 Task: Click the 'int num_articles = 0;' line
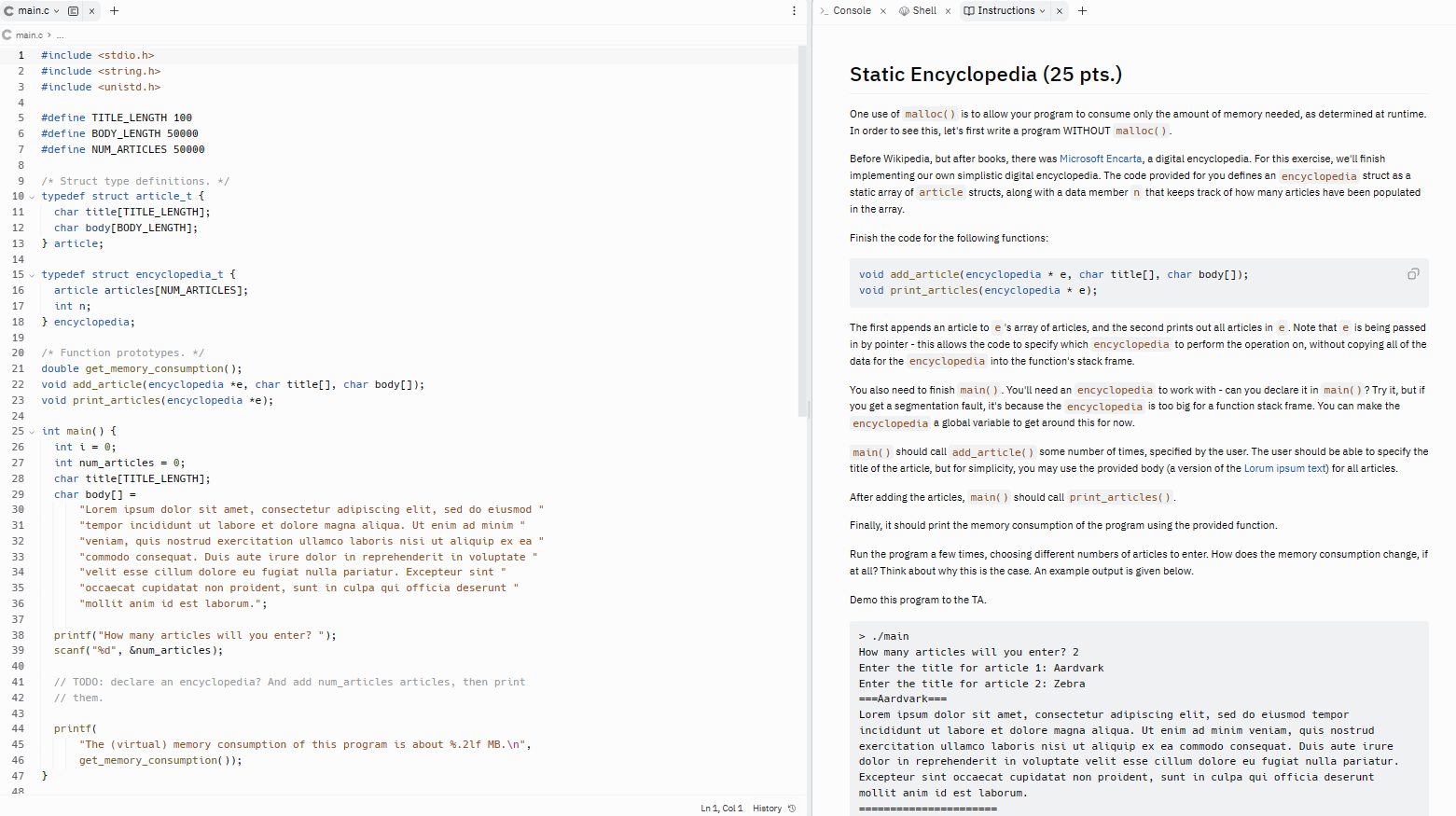click(119, 463)
